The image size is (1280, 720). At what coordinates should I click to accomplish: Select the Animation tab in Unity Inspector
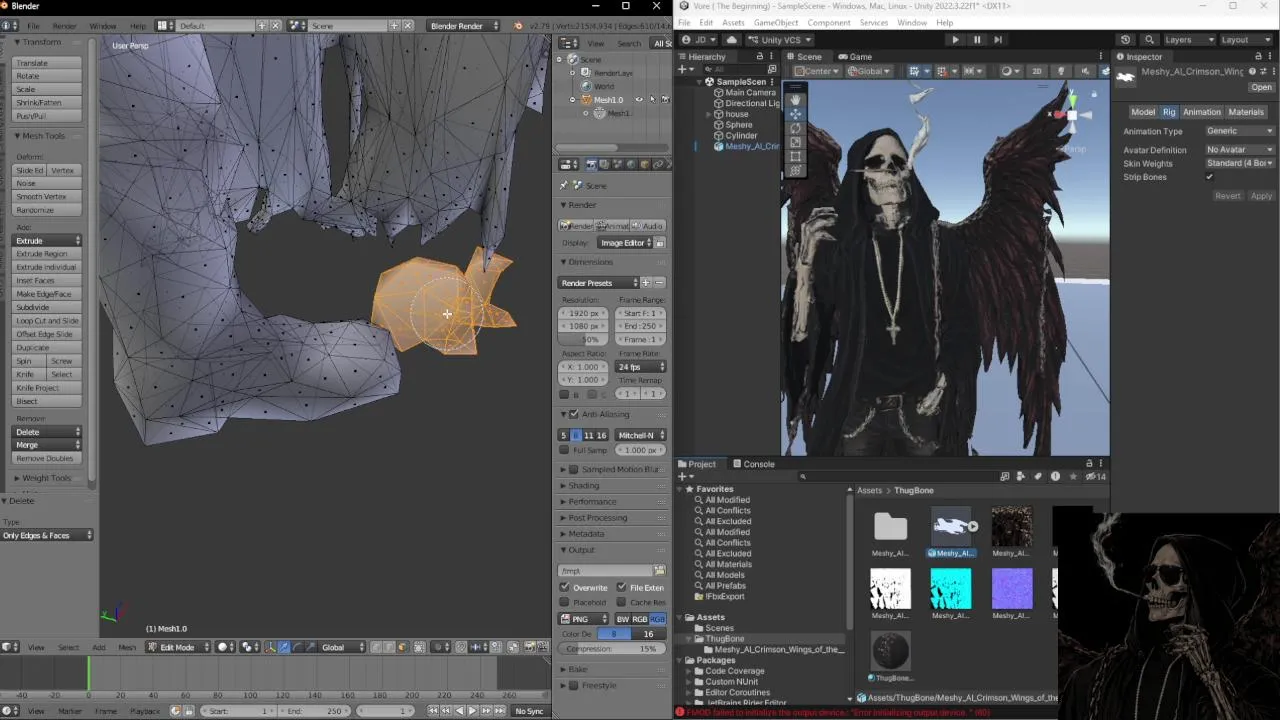(1202, 112)
